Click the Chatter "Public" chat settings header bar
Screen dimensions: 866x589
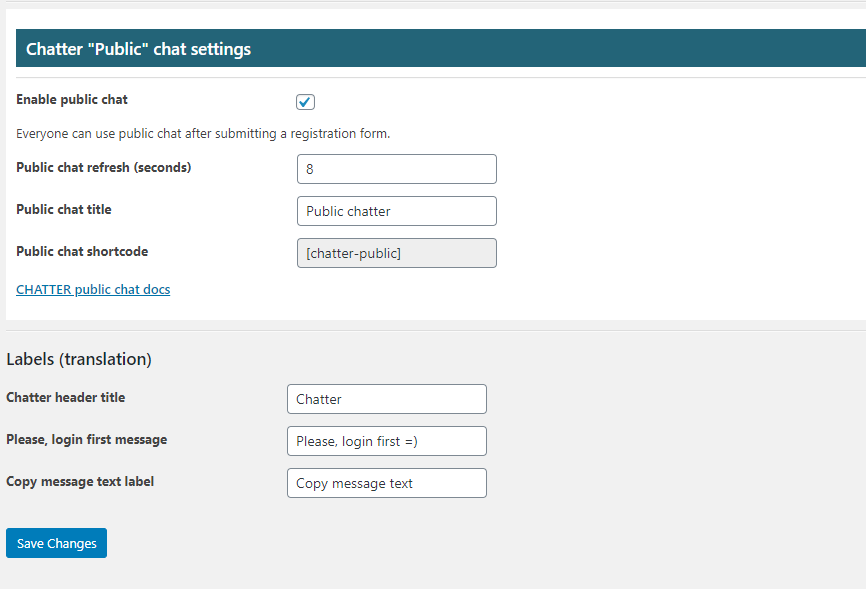pos(441,48)
